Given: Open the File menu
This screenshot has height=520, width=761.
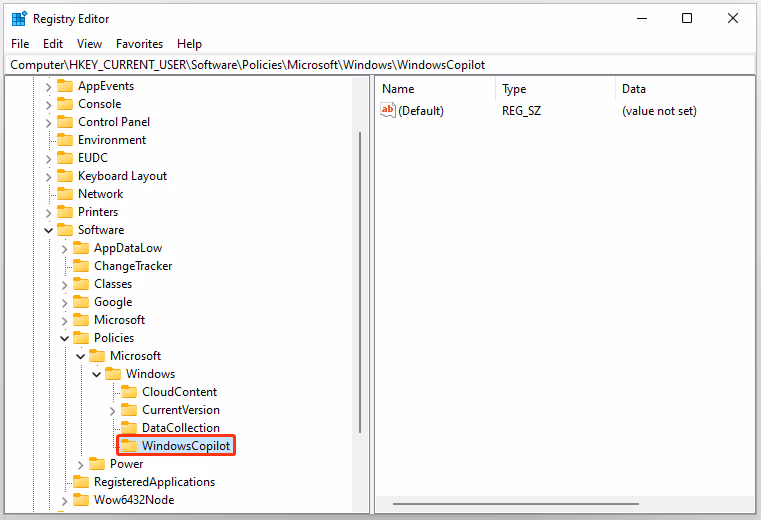Looking at the screenshot, I should (20, 44).
